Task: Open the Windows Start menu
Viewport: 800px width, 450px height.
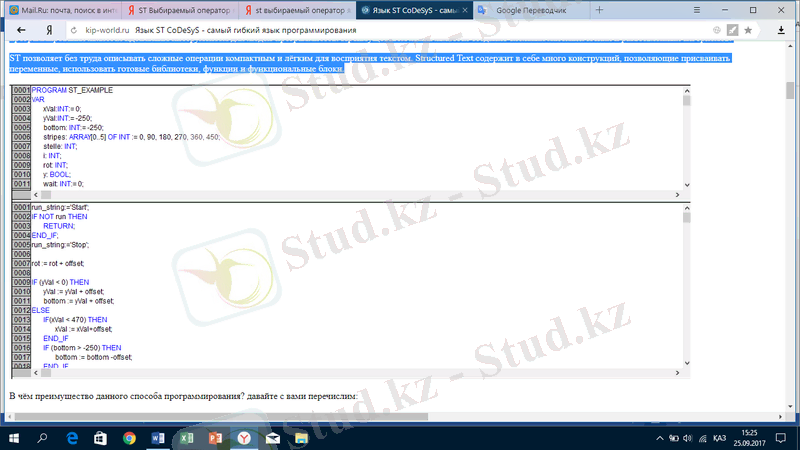Action: 14,438
